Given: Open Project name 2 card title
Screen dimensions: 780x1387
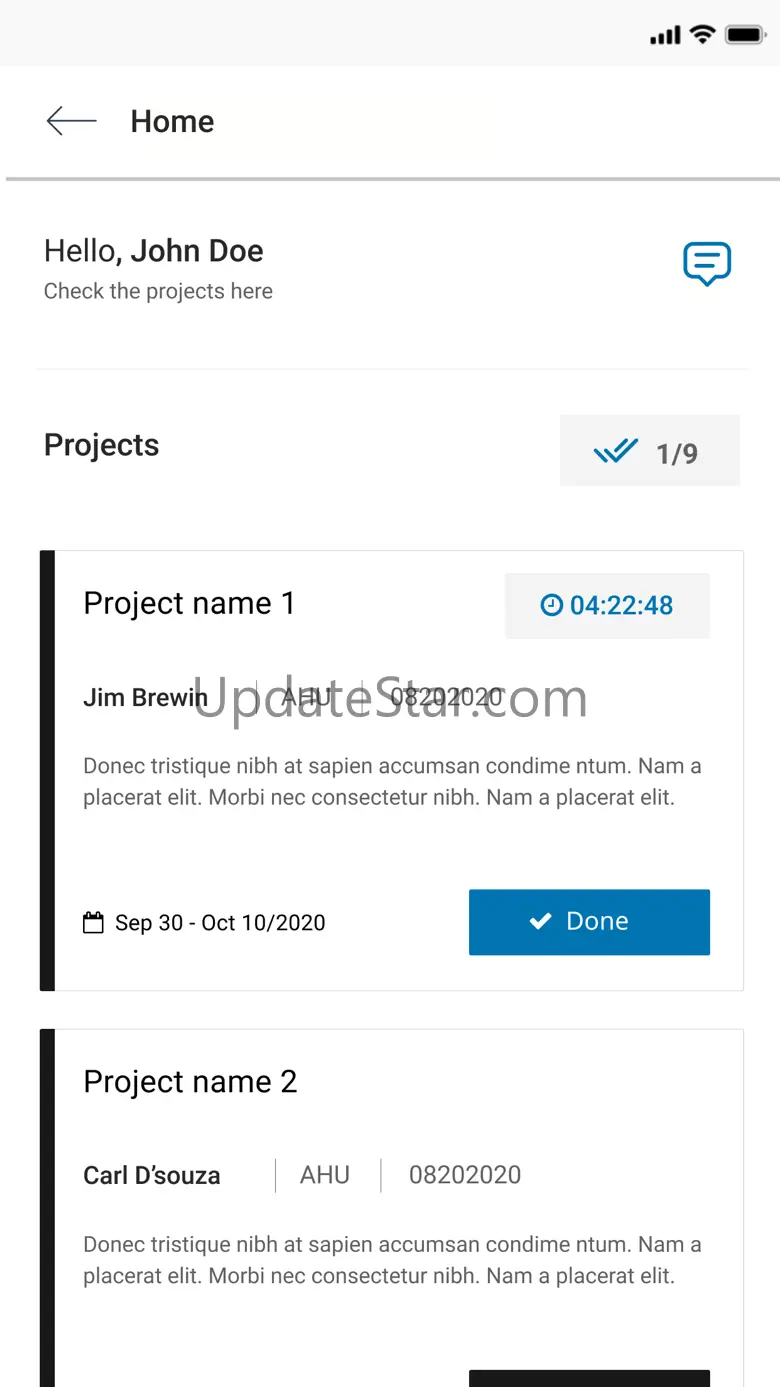Looking at the screenshot, I should 190,1081.
